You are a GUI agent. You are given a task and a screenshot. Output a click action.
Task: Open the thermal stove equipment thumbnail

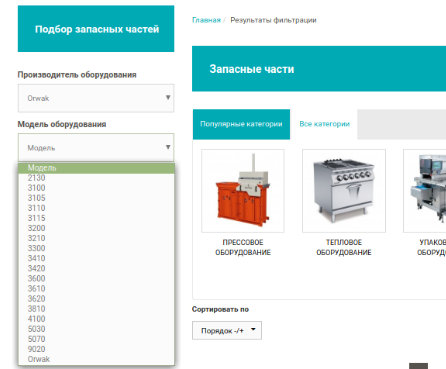[344, 191]
